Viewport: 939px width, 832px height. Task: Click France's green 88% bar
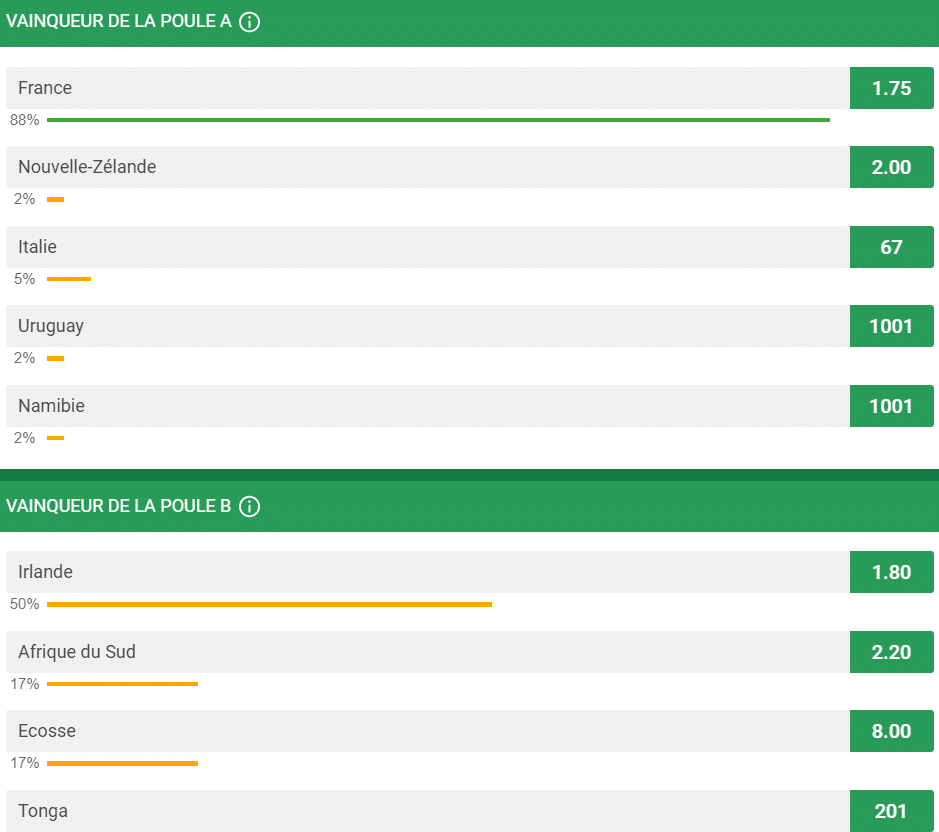(x=438, y=120)
